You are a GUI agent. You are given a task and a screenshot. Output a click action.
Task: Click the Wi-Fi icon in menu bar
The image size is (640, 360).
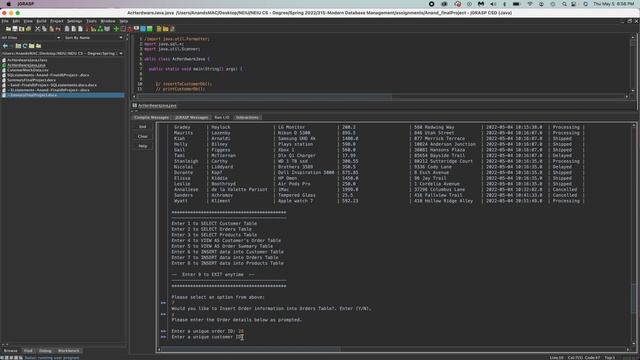coord(530,4)
